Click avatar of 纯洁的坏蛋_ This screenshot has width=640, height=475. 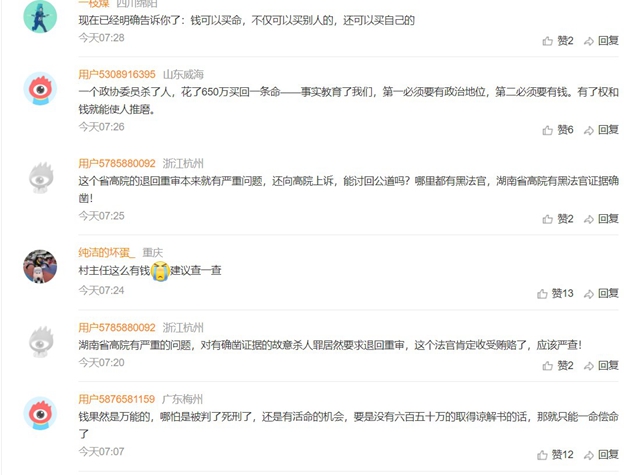coord(40,266)
